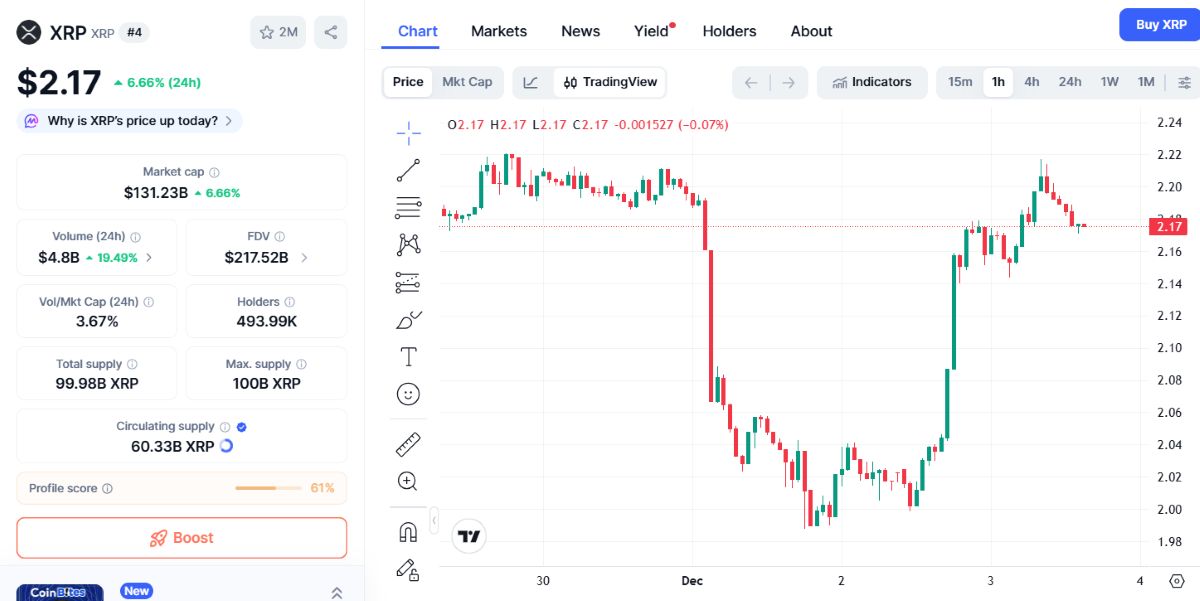Add XRP to watchlist with star button
This screenshot has width=1200, height=601.
point(278,32)
